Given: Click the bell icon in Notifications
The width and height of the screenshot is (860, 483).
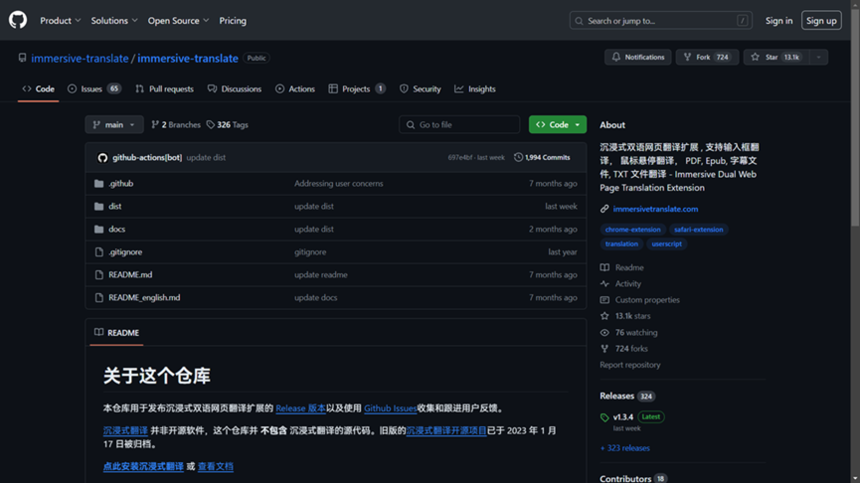Looking at the screenshot, I should point(616,57).
